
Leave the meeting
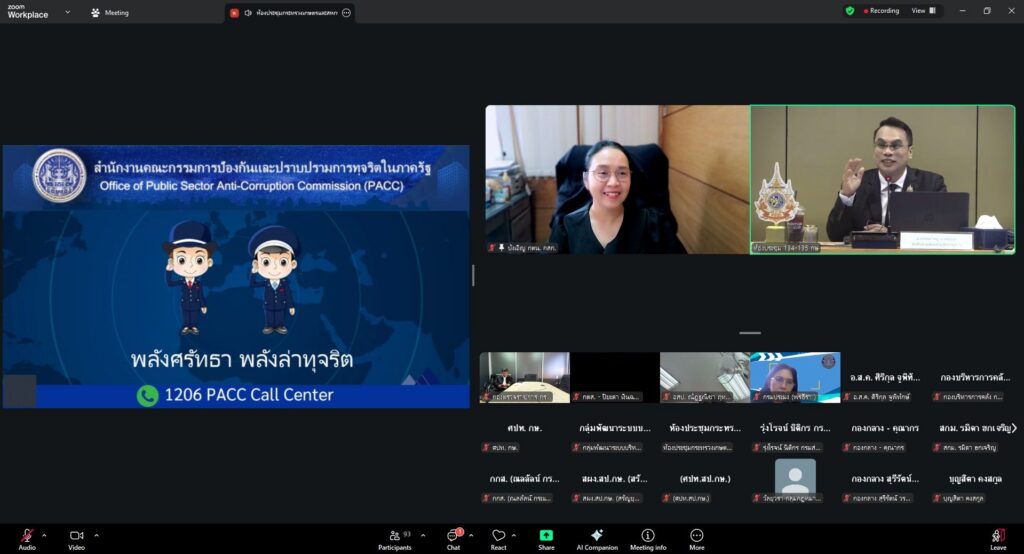coord(998,537)
